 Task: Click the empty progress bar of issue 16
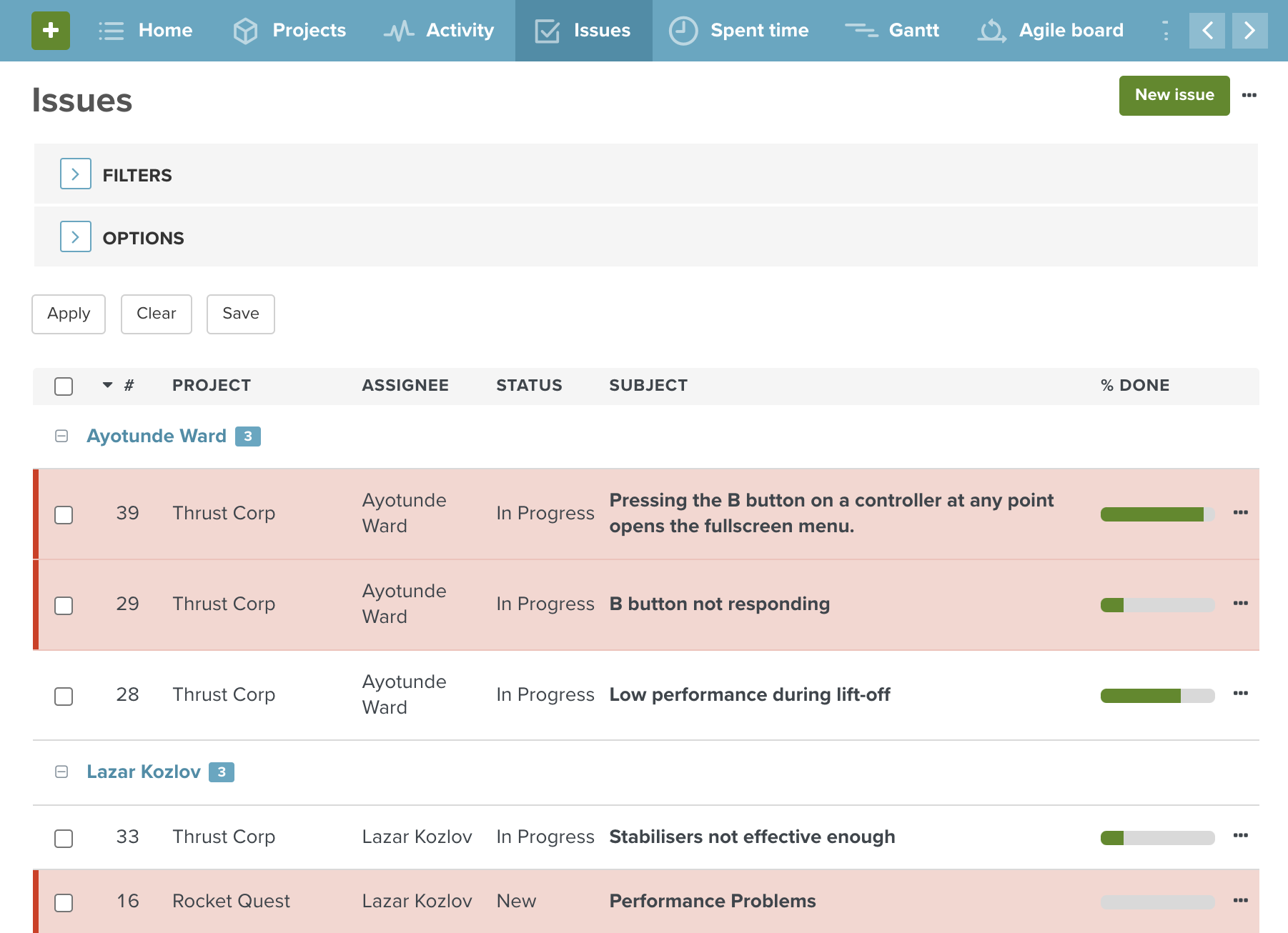[1157, 902]
